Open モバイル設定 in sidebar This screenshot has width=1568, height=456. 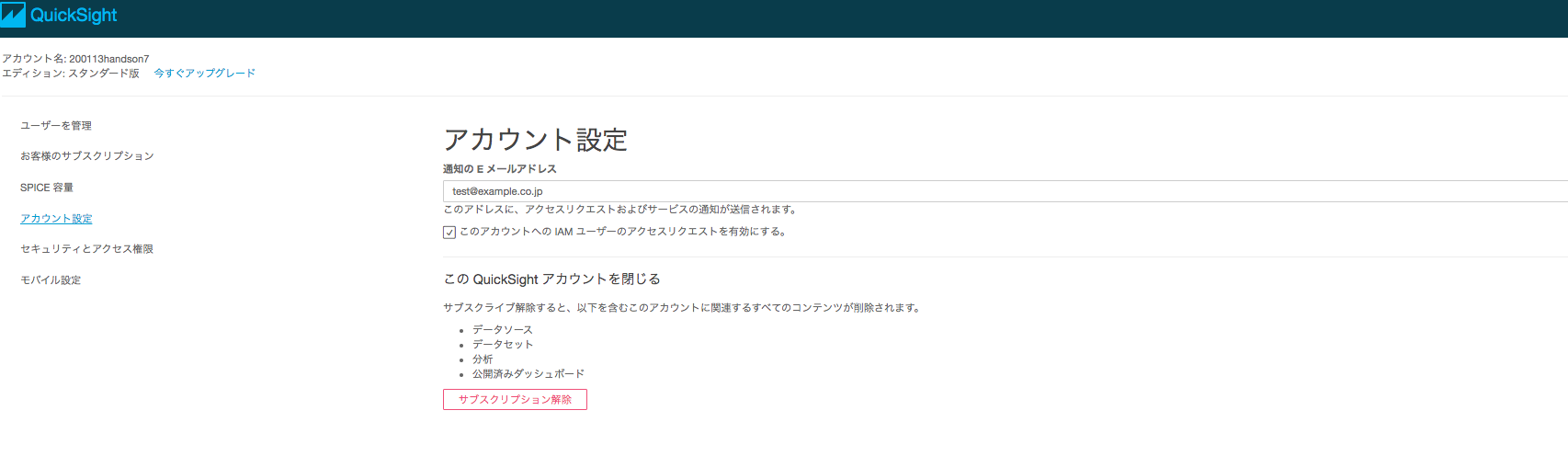click(x=51, y=280)
